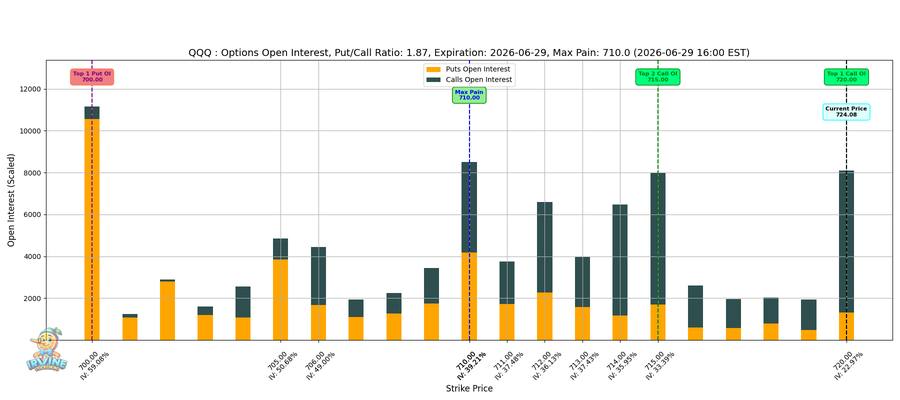
Task: Click the 'Current Price 724.08' annotation box
Action: pos(847,112)
